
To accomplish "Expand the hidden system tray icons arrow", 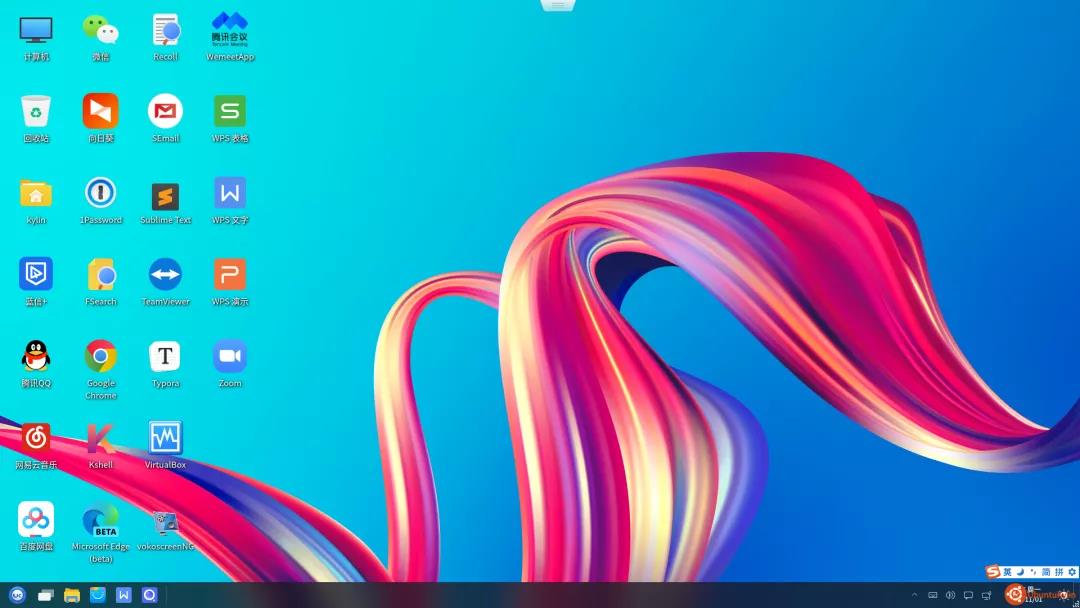I will pyautogui.click(x=914, y=595).
